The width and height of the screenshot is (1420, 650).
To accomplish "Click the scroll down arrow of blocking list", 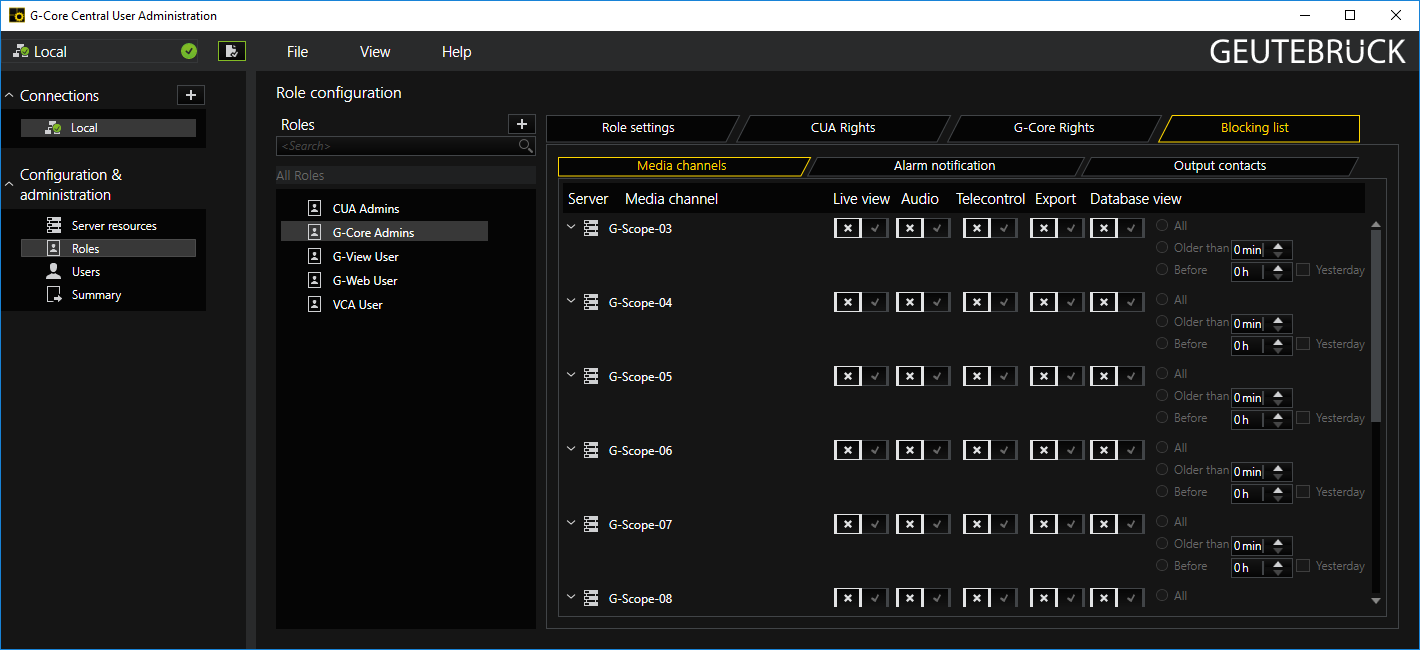I will point(1376,600).
